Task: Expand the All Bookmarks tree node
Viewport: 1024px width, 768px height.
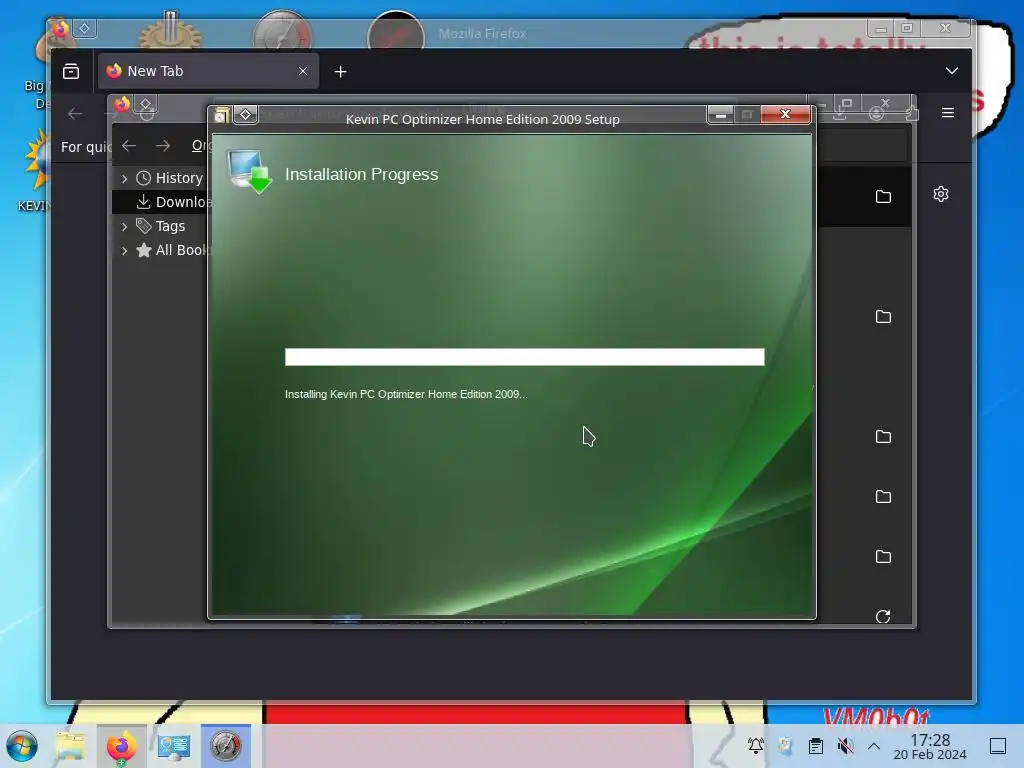Action: coord(124,250)
